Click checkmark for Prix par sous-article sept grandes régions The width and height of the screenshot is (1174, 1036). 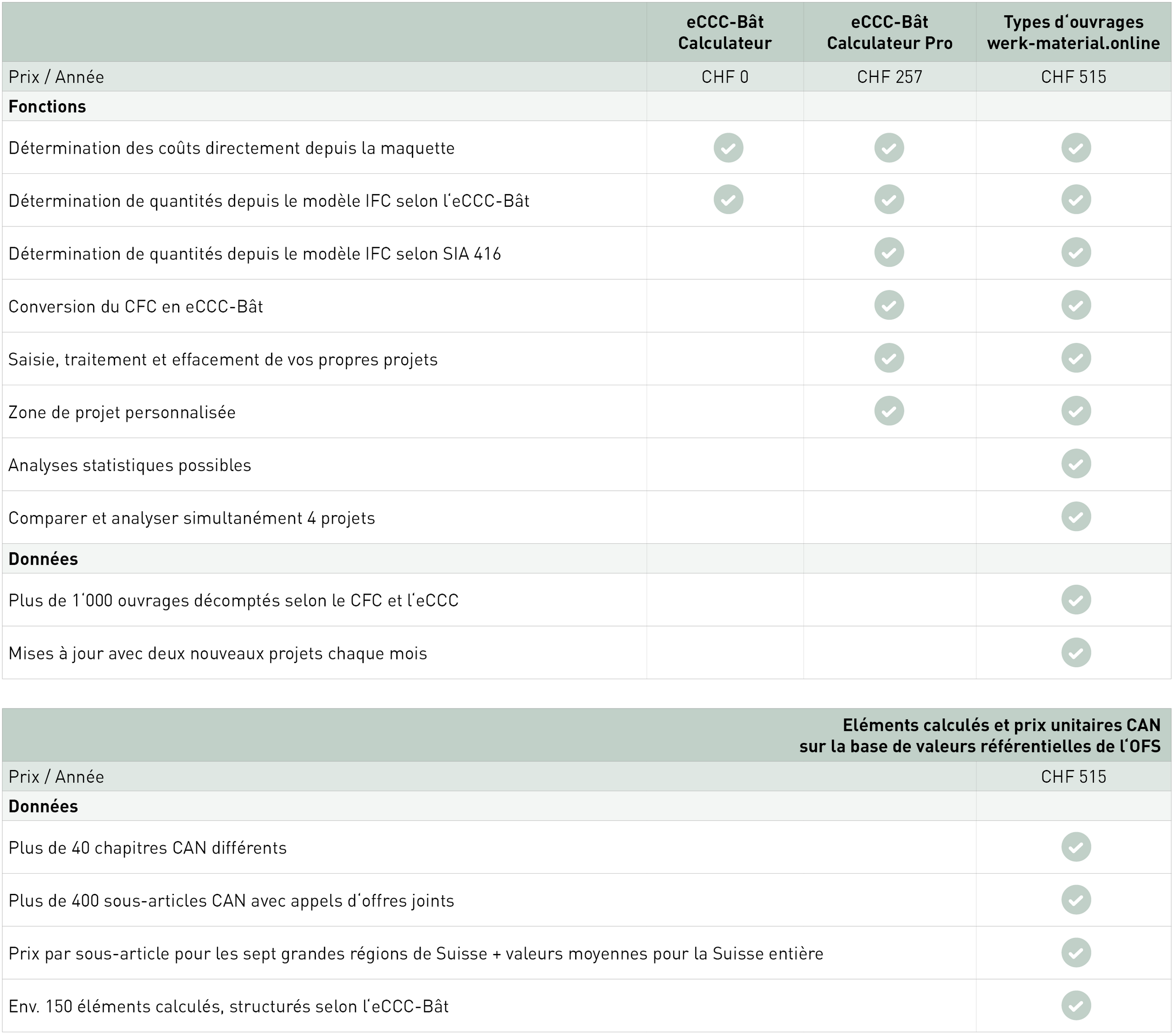pos(1076,953)
